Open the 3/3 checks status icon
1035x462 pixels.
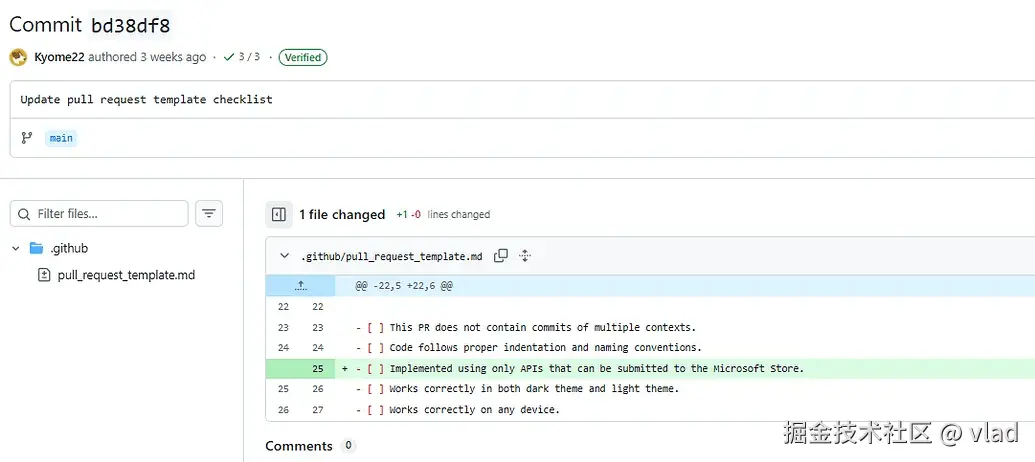pyautogui.click(x=229, y=57)
